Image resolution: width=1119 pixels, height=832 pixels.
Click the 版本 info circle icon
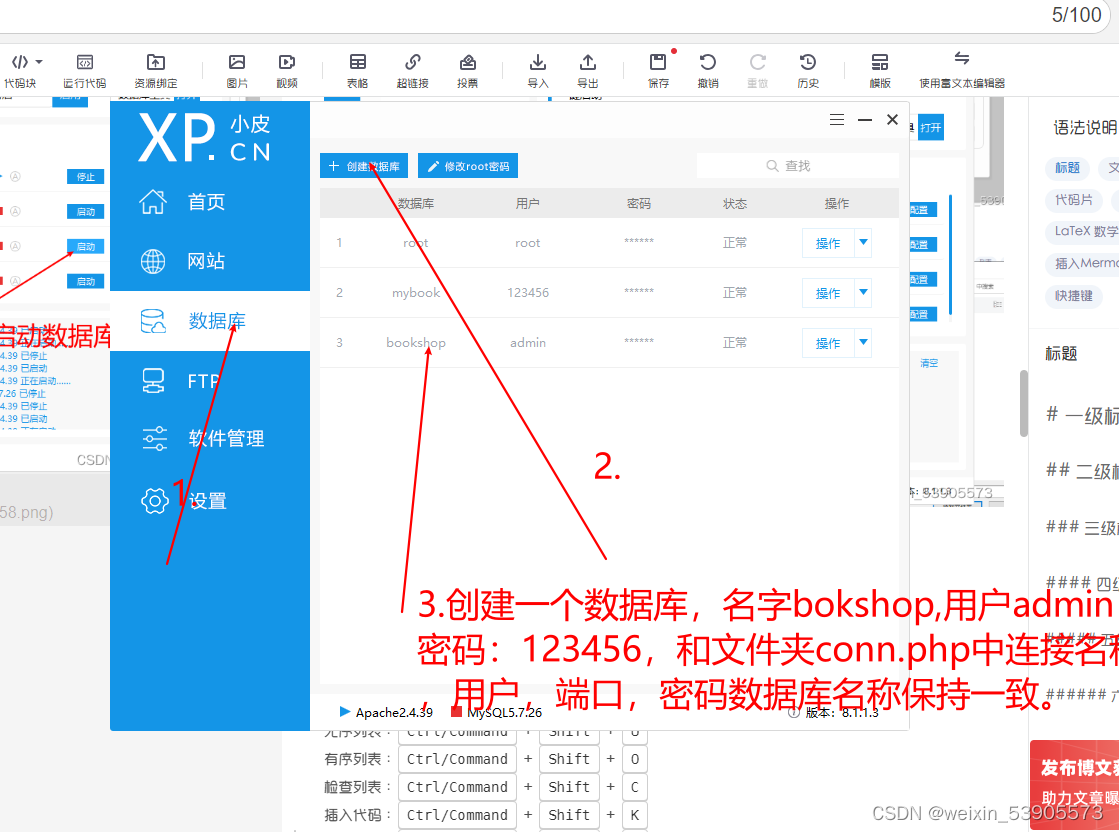(793, 713)
